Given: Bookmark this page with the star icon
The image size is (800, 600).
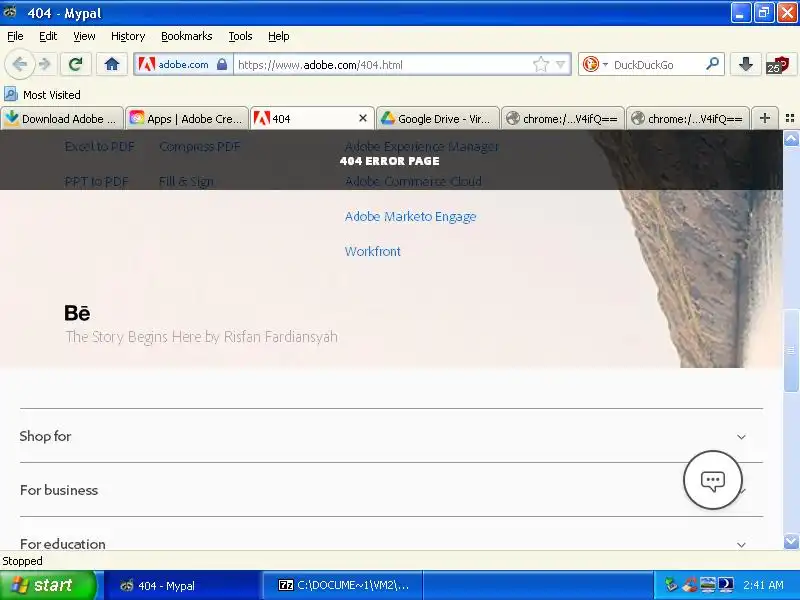Looking at the screenshot, I should 540,64.
